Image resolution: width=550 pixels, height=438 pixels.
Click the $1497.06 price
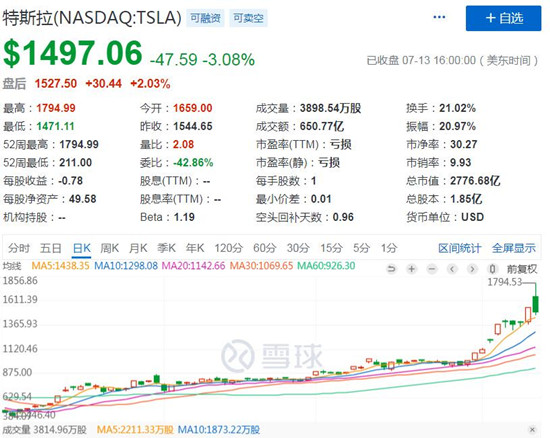(x=73, y=53)
